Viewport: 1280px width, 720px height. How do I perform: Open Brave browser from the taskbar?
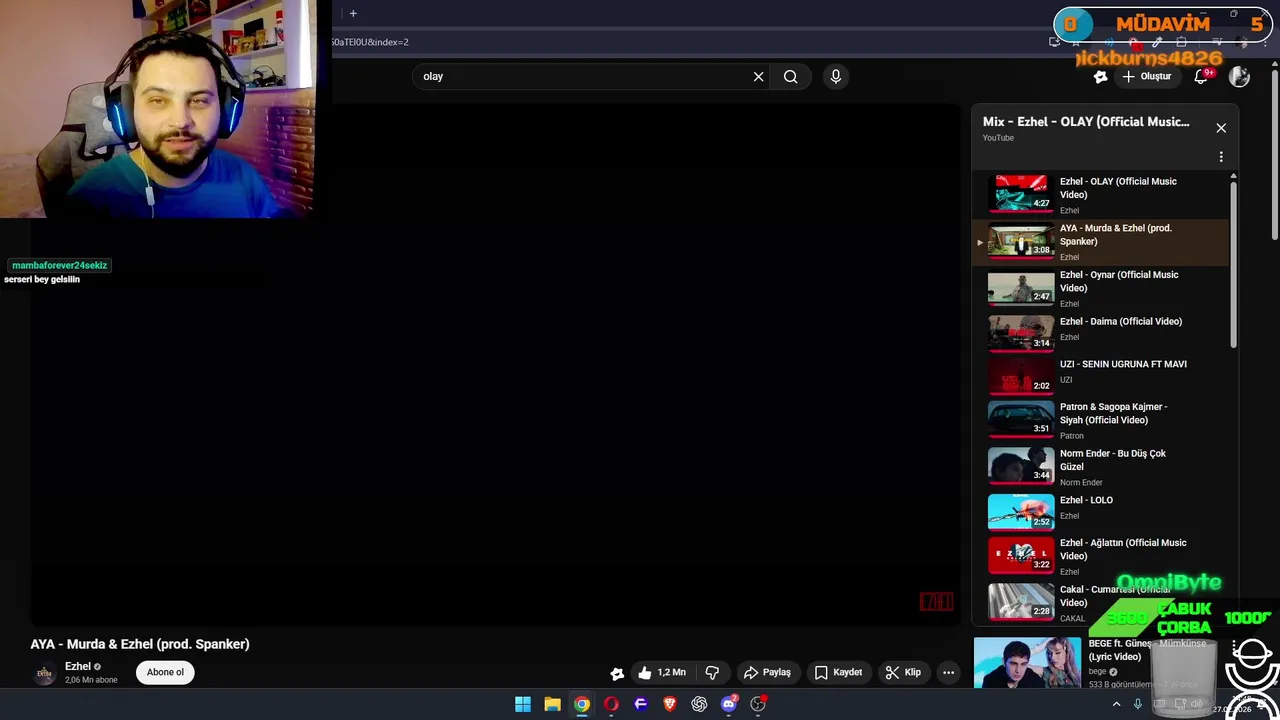(670, 704)
